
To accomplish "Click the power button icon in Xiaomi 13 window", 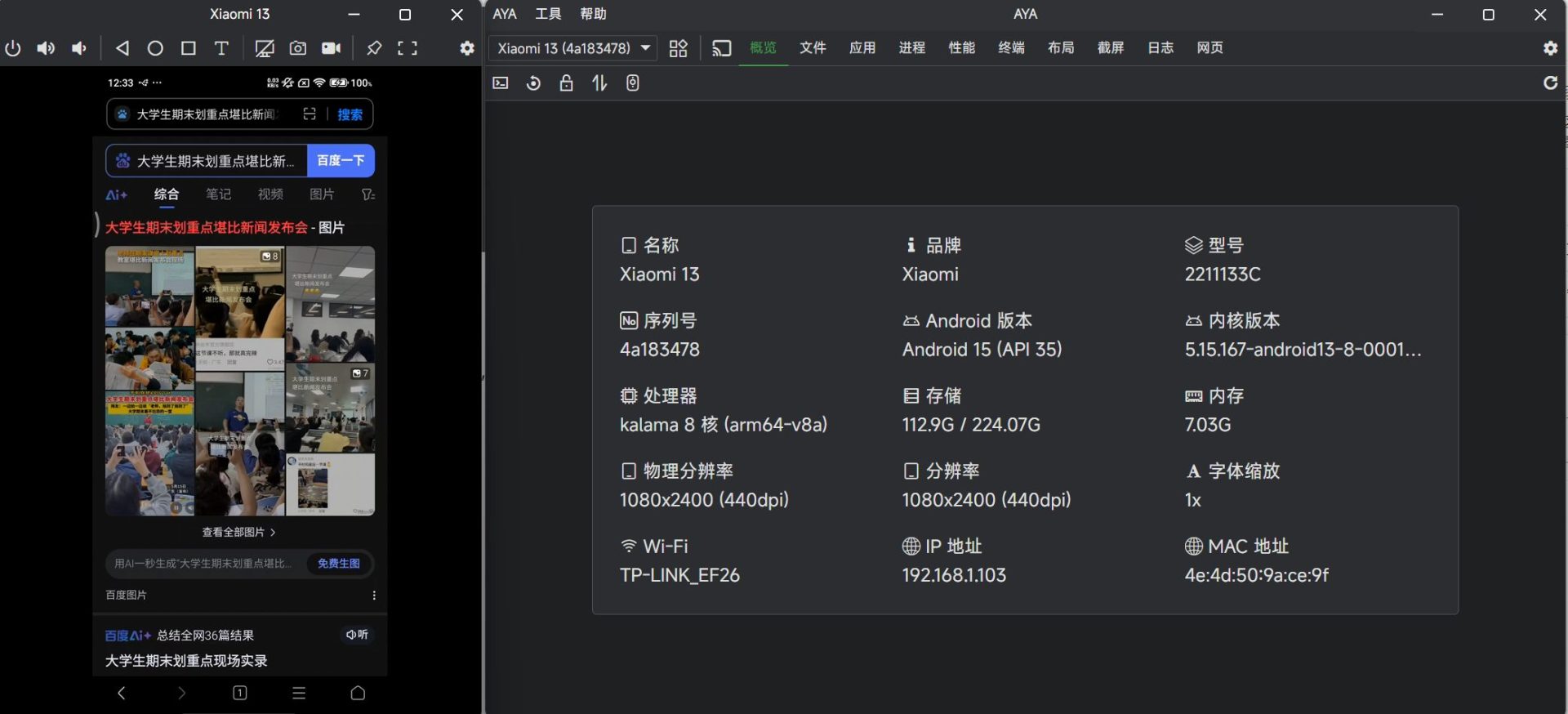I will click(x=13, y=48).
